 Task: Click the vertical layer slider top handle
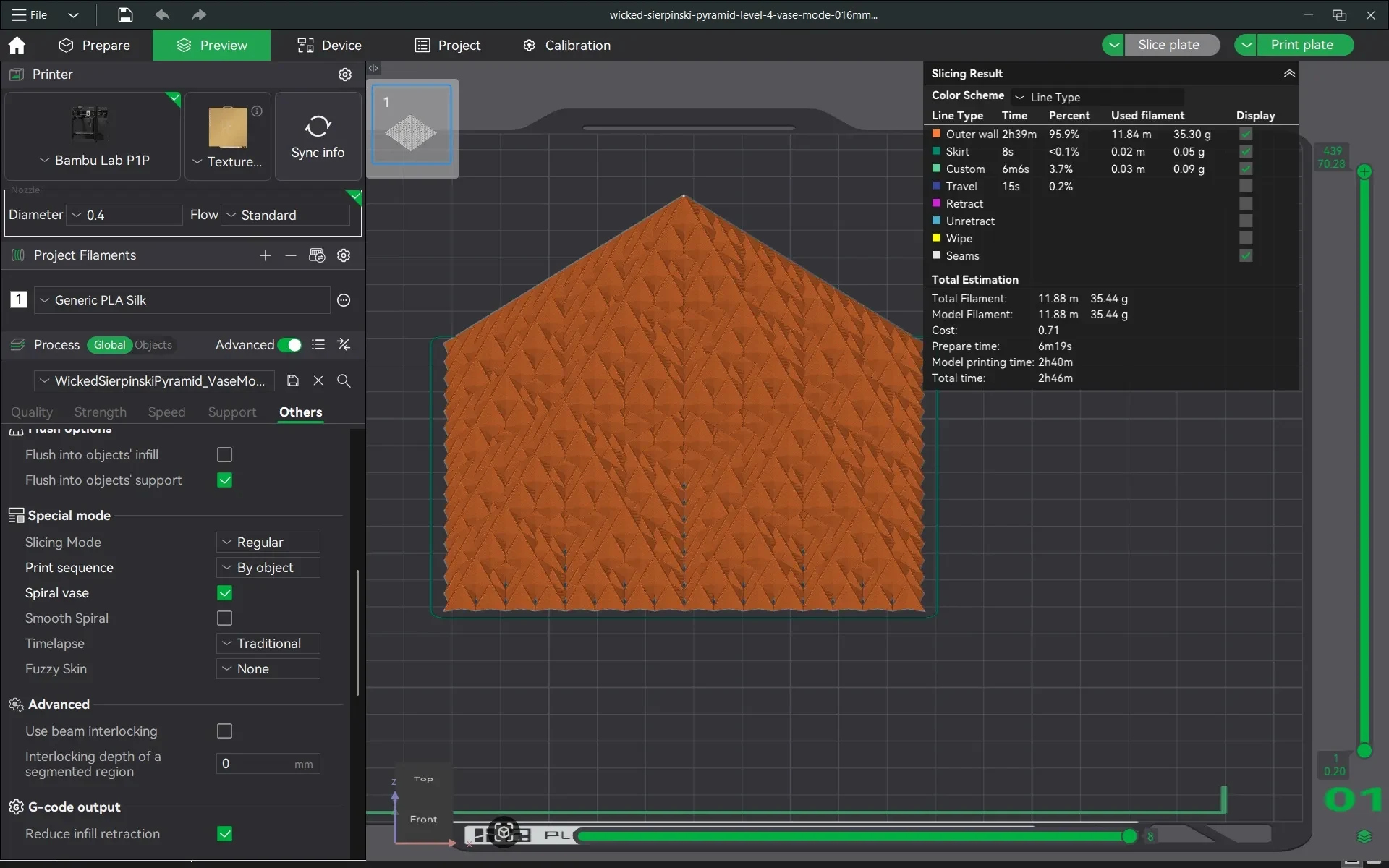tap(1364, 172)
